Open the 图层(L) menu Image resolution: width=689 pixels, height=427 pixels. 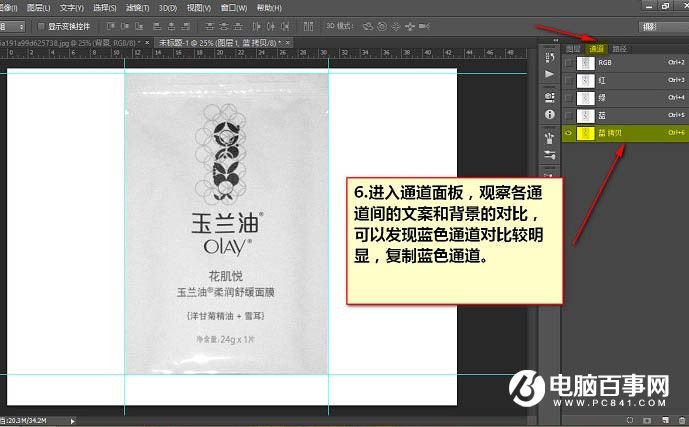(39, 8)
